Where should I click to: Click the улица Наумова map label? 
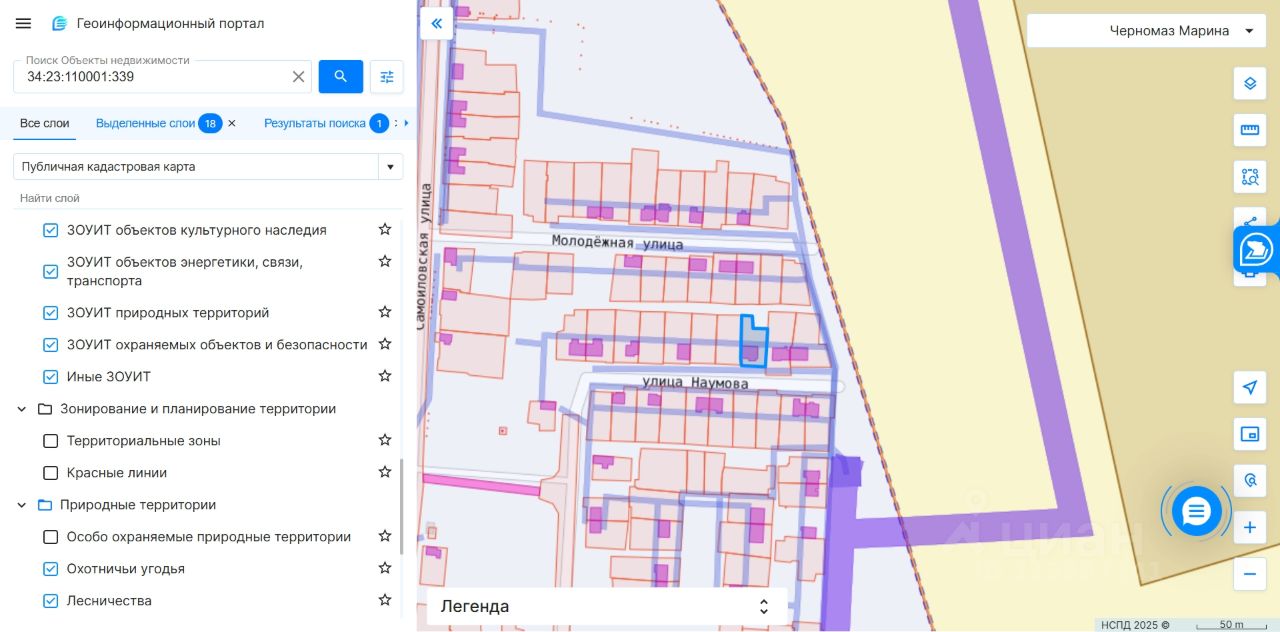tap(694, 382)
